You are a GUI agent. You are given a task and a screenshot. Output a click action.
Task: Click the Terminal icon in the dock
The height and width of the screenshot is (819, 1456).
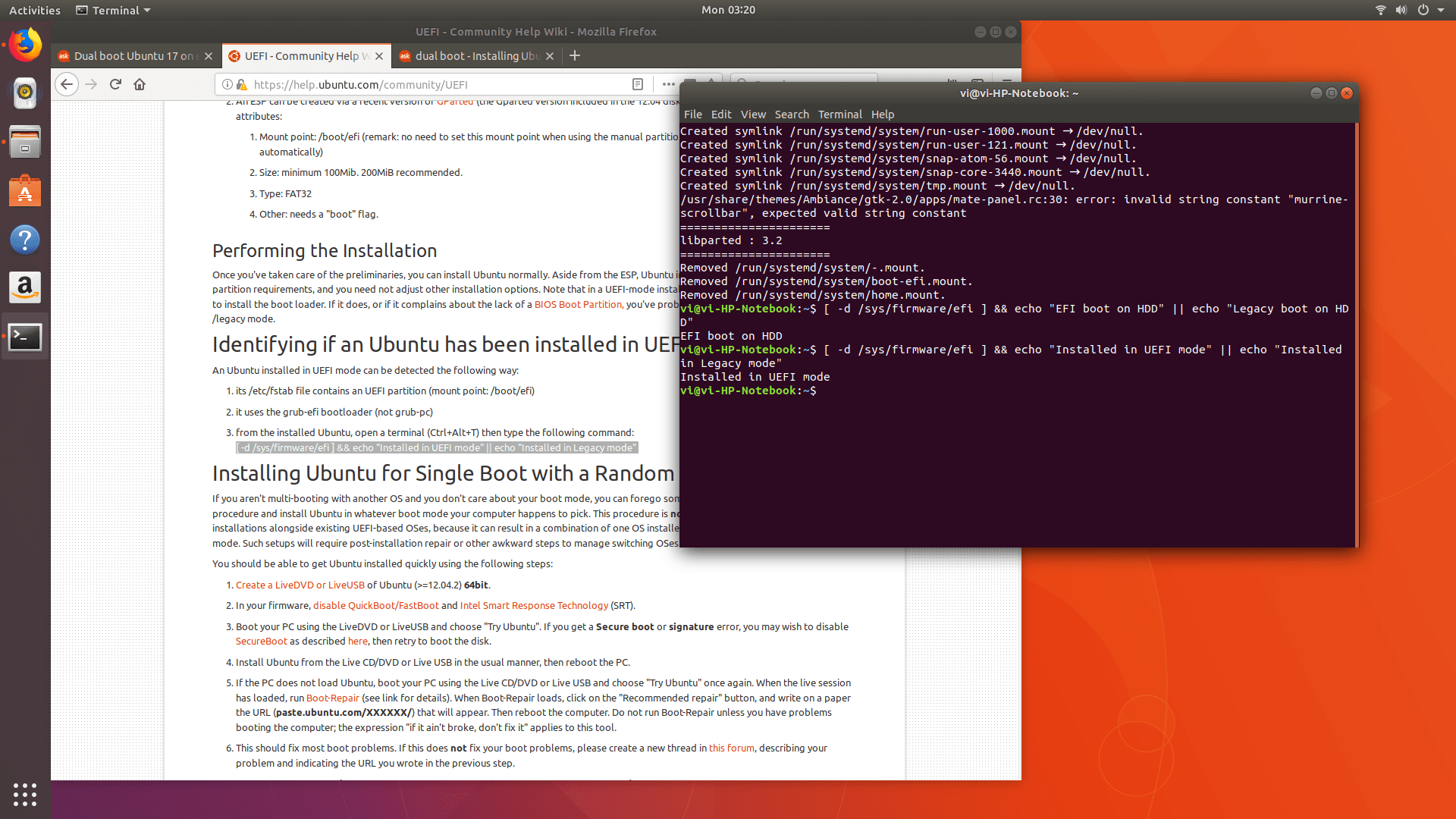click(x=25, y=336)
